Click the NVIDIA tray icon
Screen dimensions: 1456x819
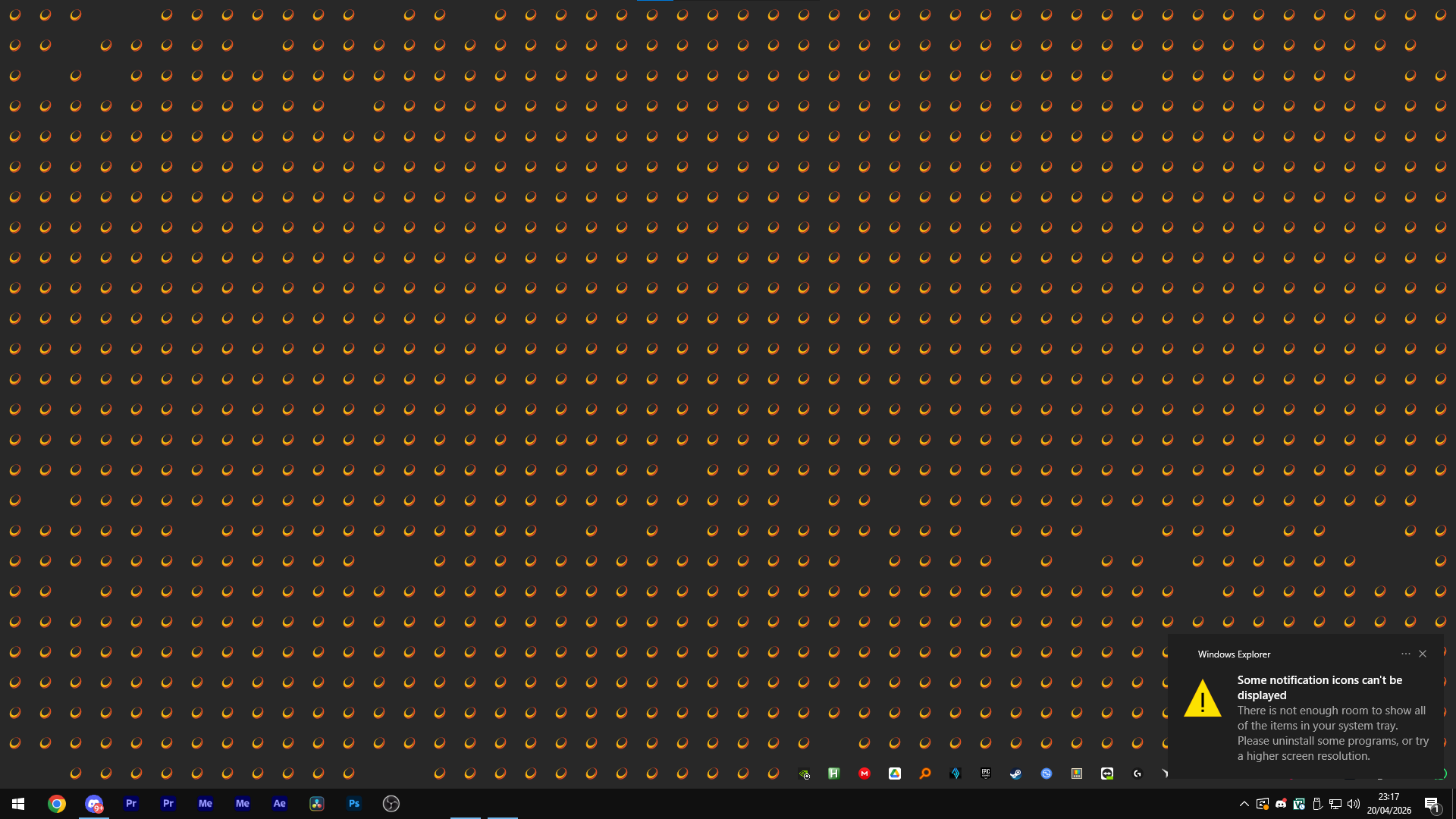[x=805, y=774]
